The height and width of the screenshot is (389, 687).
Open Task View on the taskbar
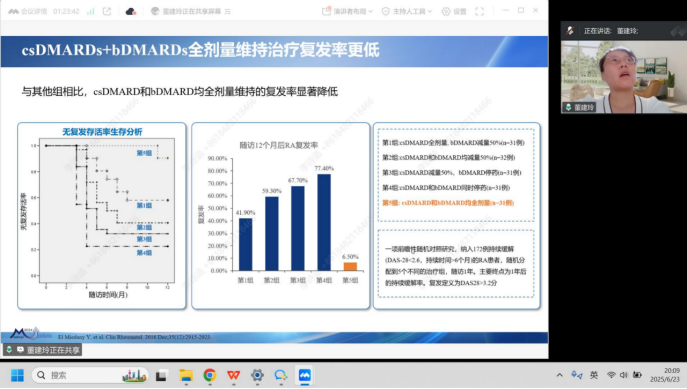[161, 375]
